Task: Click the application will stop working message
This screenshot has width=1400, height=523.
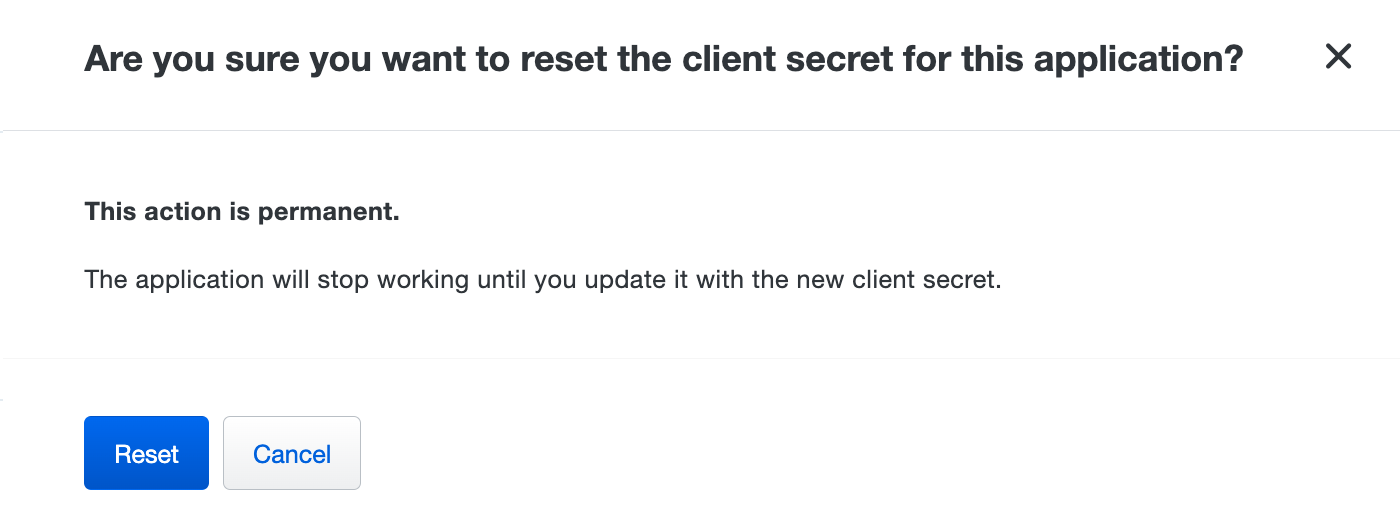Action: pyautogui.click(x=543, y=279)
